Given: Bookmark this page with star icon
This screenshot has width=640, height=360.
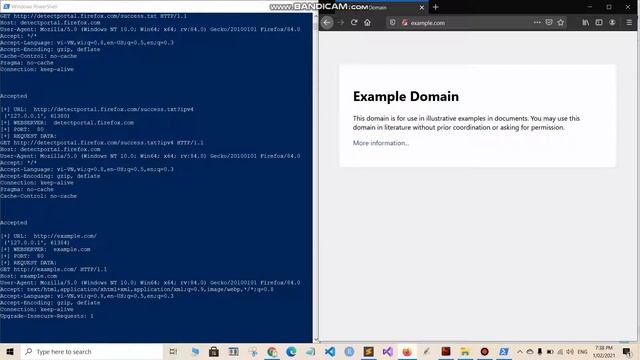Looking at the screenshot, I should point(561,22).
